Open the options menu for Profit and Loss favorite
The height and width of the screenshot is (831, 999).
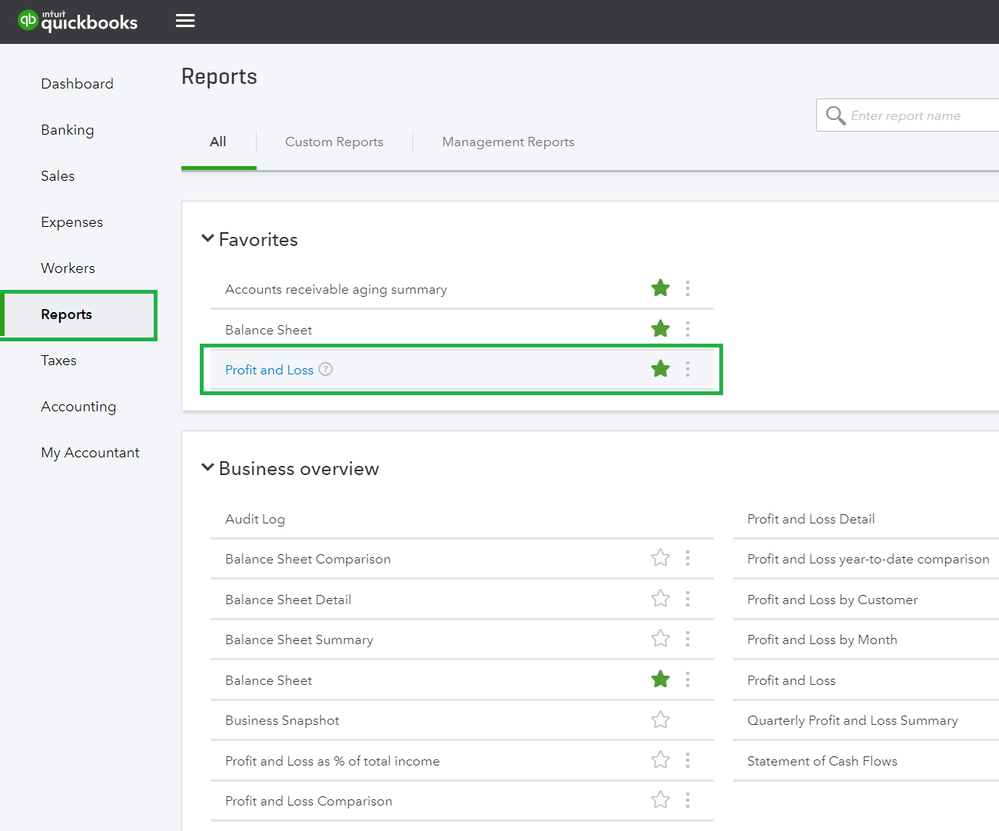[688, 369]
